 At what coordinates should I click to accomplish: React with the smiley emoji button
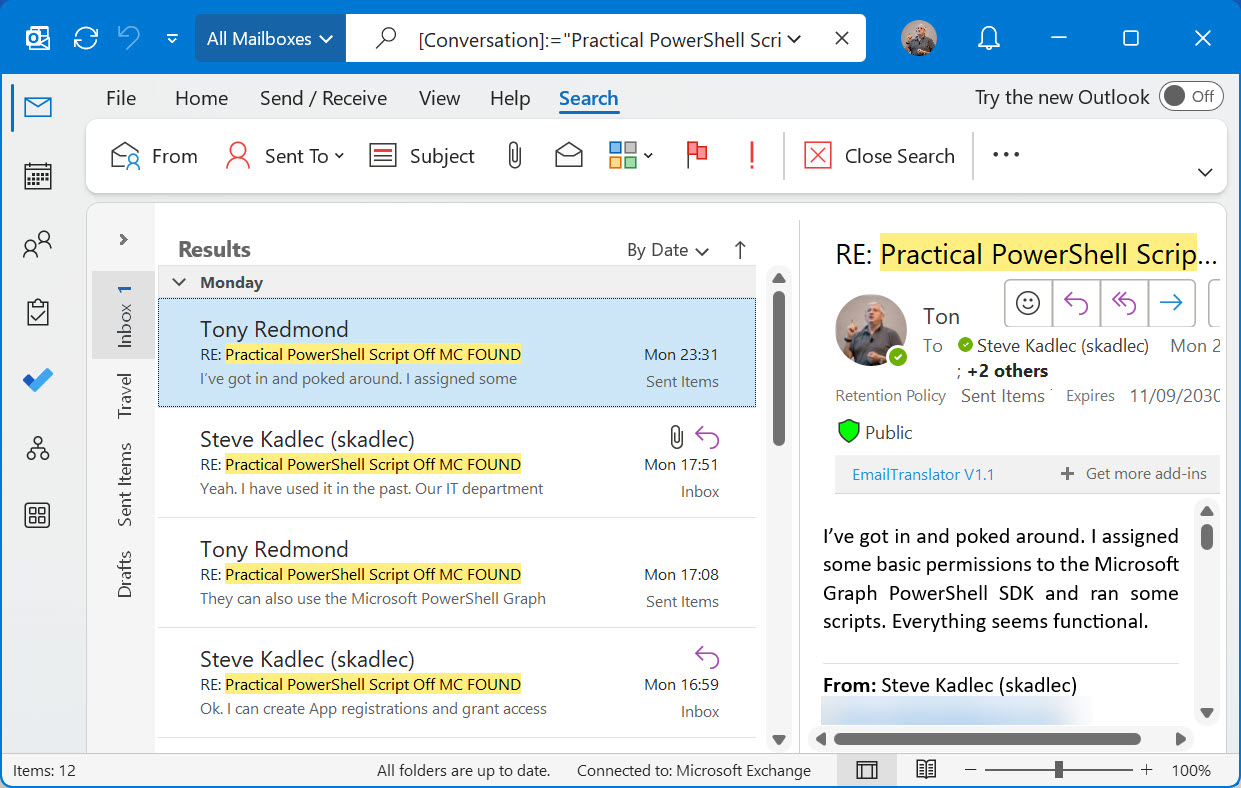coord(1028,303)
